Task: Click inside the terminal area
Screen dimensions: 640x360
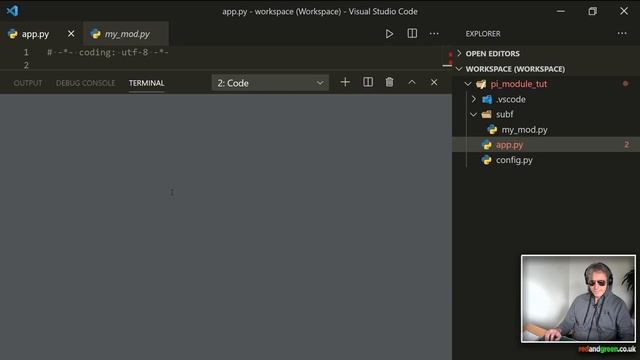Action: click(226, 227)
